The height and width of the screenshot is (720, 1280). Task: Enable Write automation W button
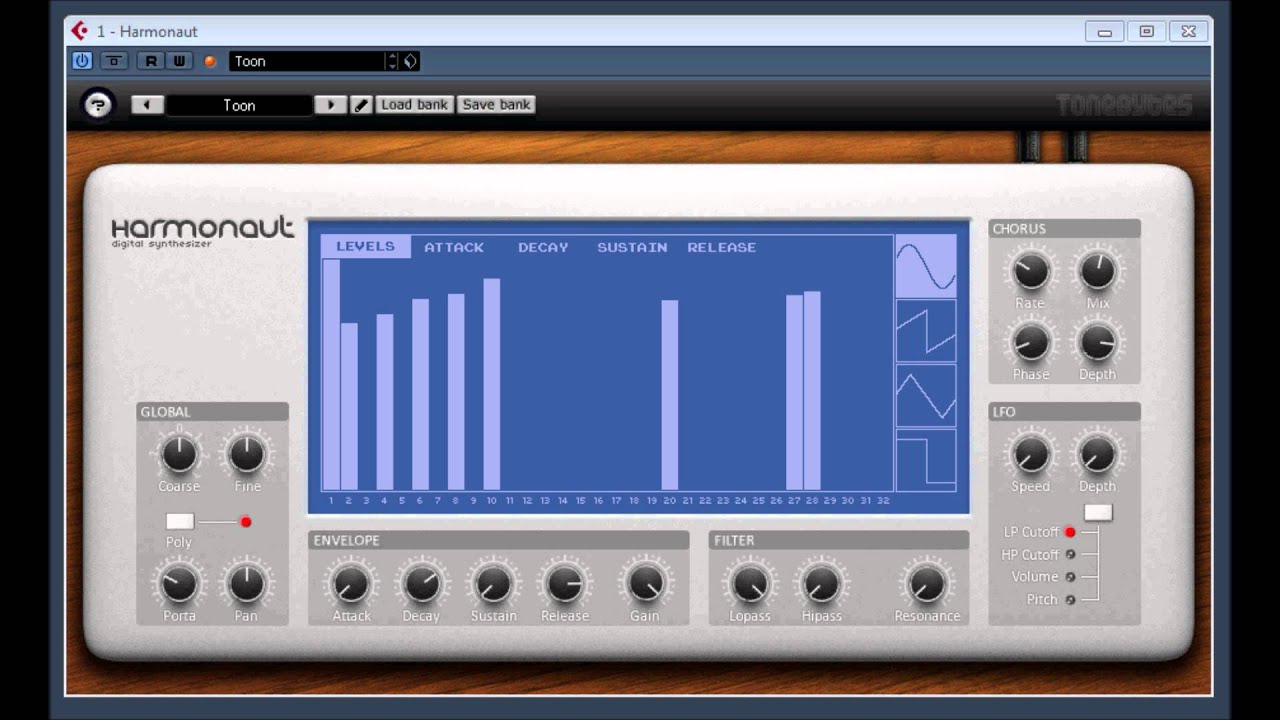(x=179, y=61)
